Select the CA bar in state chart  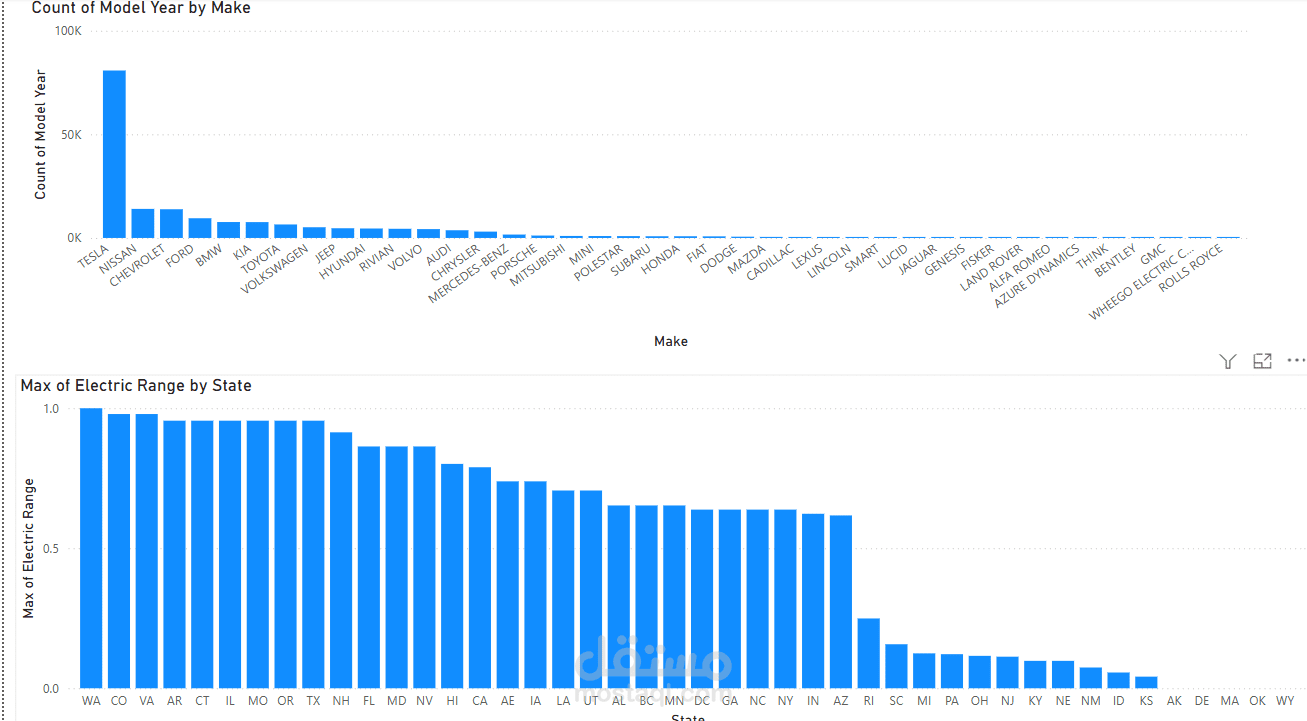pyautogui.click(x=480, y=578)
